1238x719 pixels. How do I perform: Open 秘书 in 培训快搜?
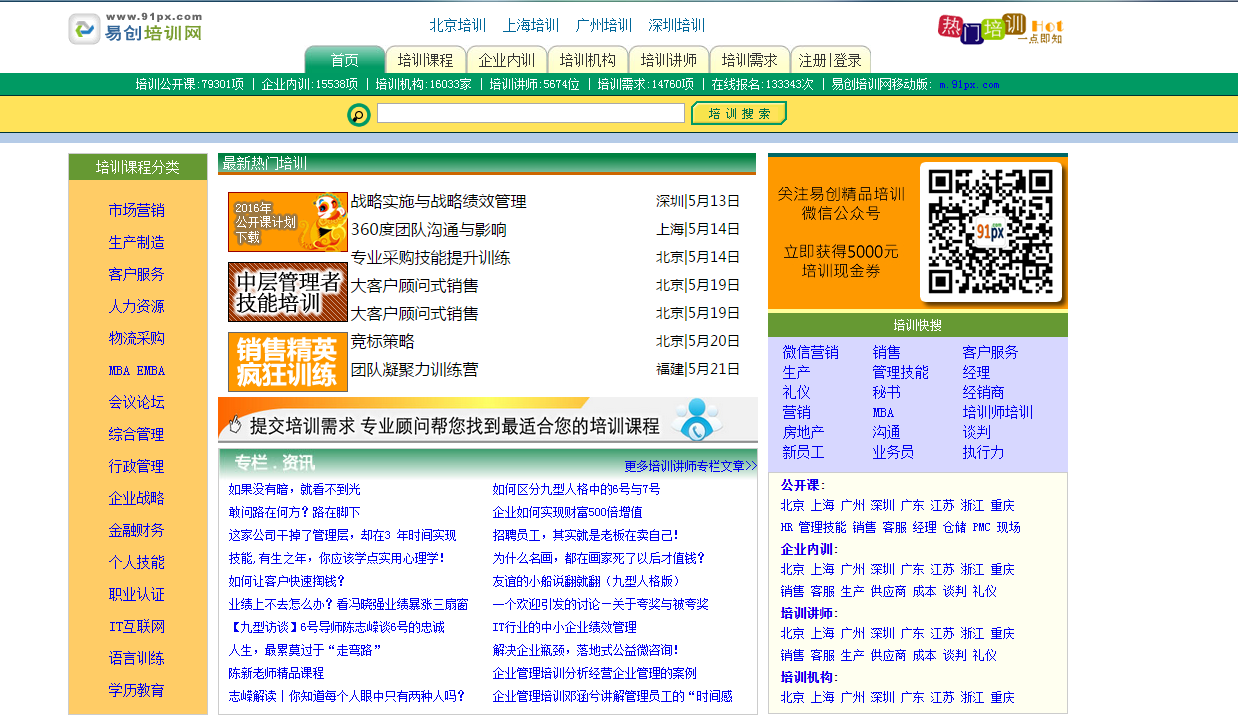(x=886, y=392)
